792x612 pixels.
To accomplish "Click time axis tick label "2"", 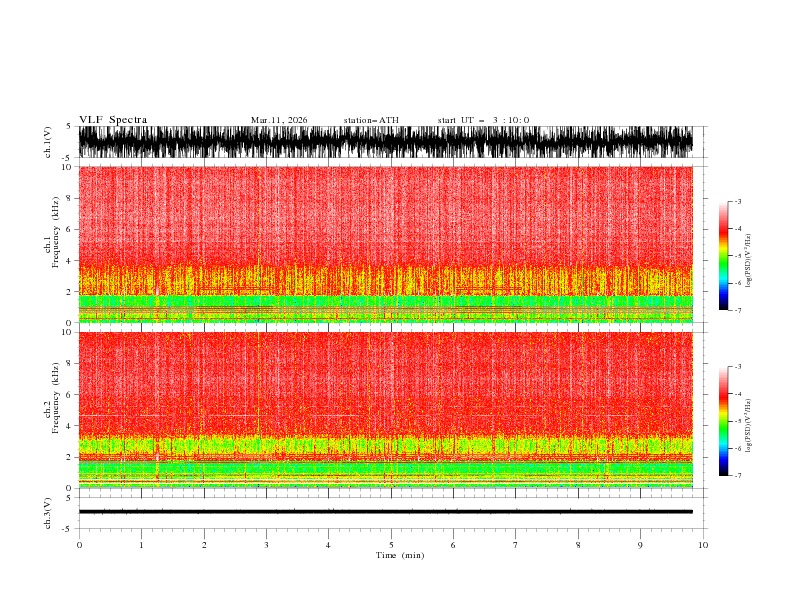I will (x=204, y=545).
